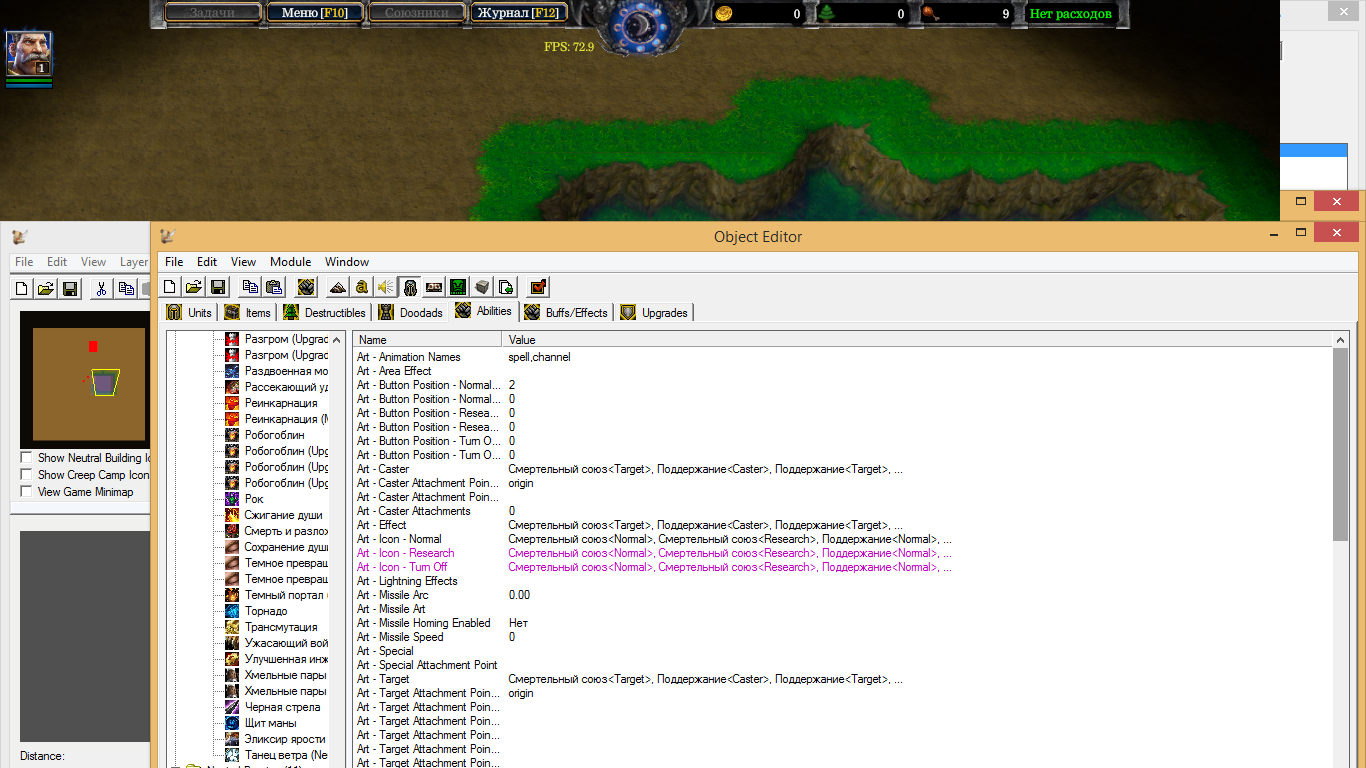Select the Art - Animation Names row
The height and width of the screenshot is (768, 1366).
coord(843,357)
